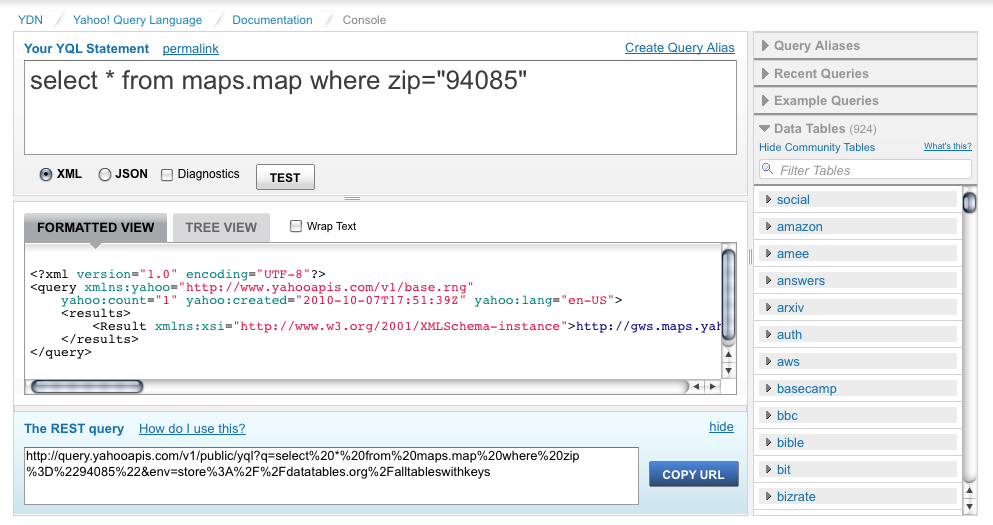Click the vertical splitter handle beside results
Screen dimensions: 993x525
[x=751, y=257]
